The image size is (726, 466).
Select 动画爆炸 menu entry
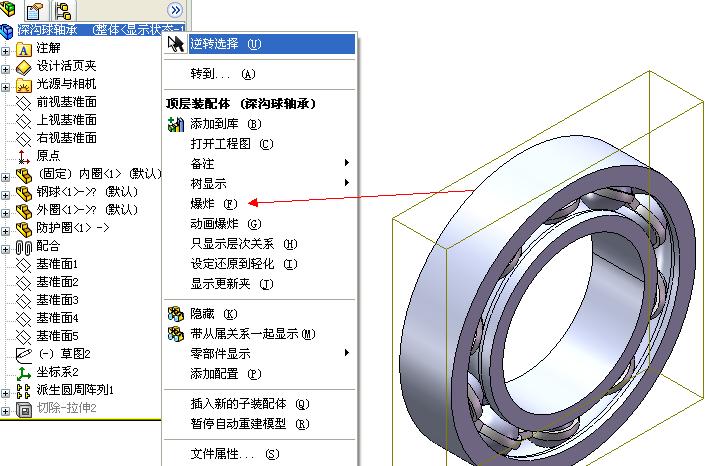coord(260,224)
